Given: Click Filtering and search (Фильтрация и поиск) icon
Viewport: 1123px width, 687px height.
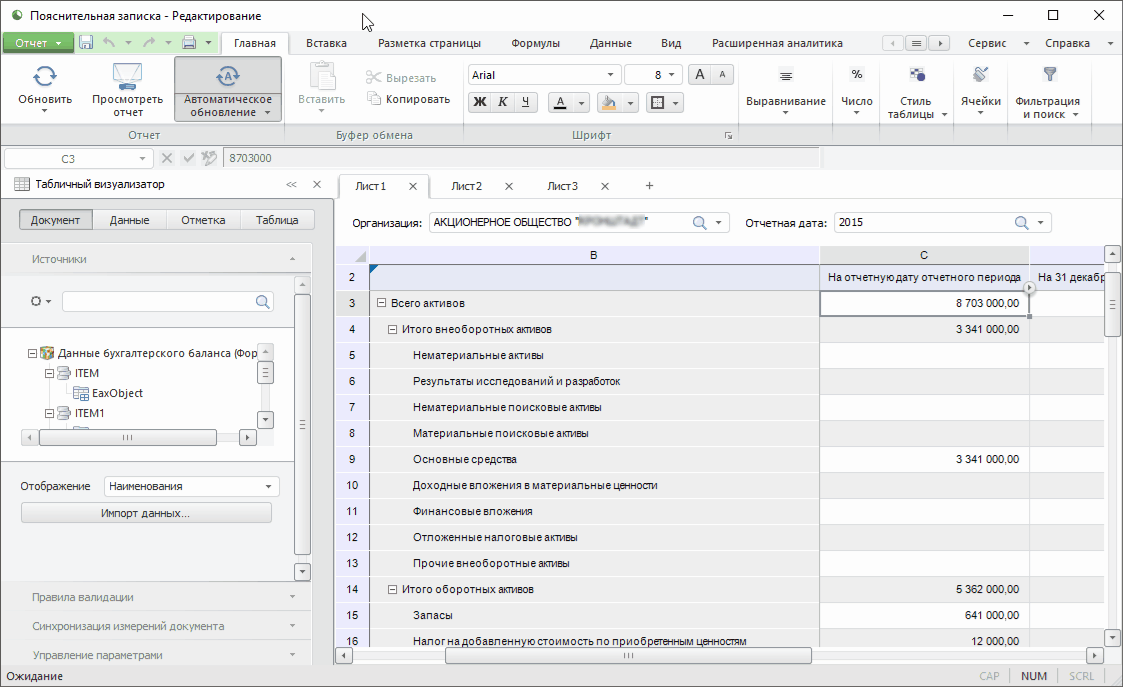Looking at the screenshot, I should pos(1048,76).
